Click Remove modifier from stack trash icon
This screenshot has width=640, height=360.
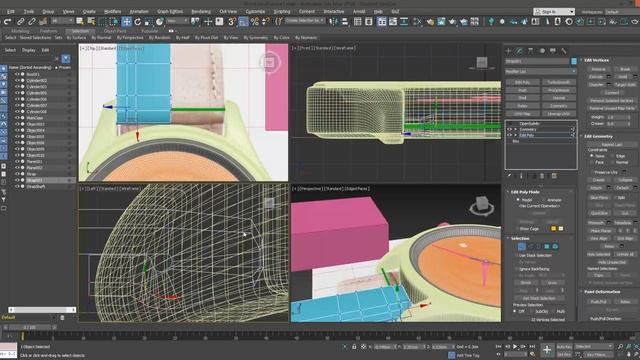point(542,176)
